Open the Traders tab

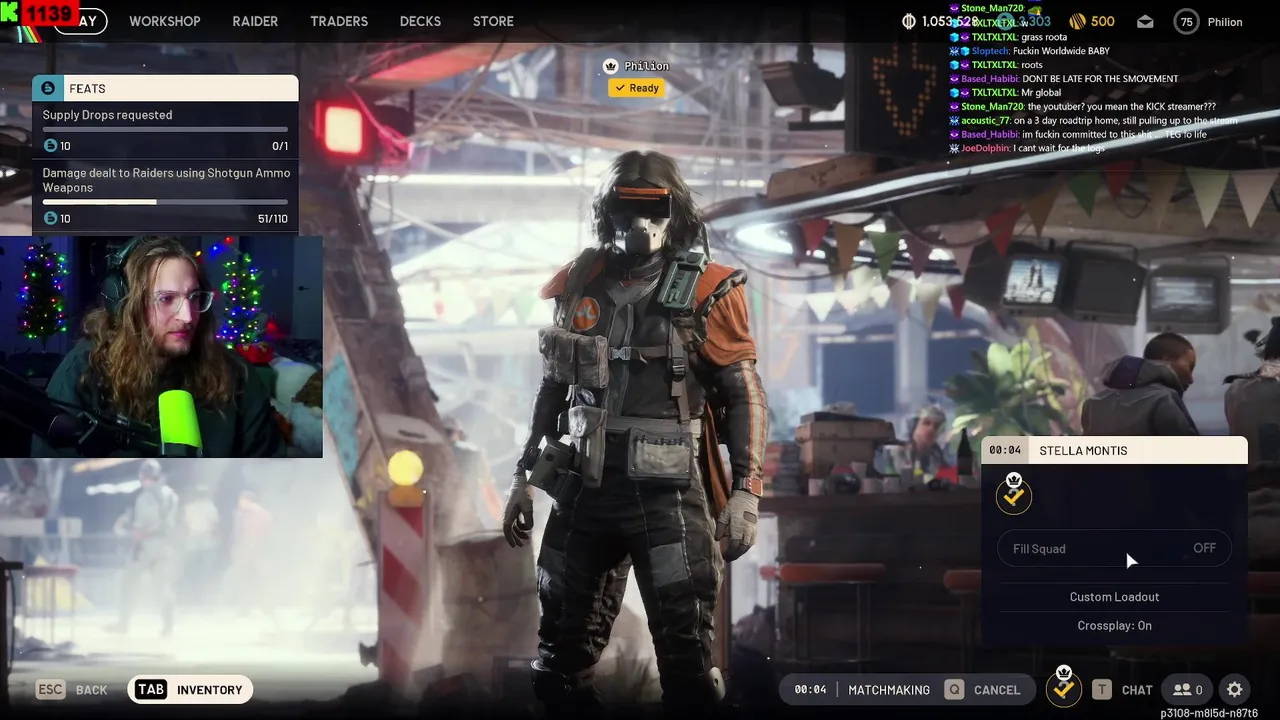[339, 21]
